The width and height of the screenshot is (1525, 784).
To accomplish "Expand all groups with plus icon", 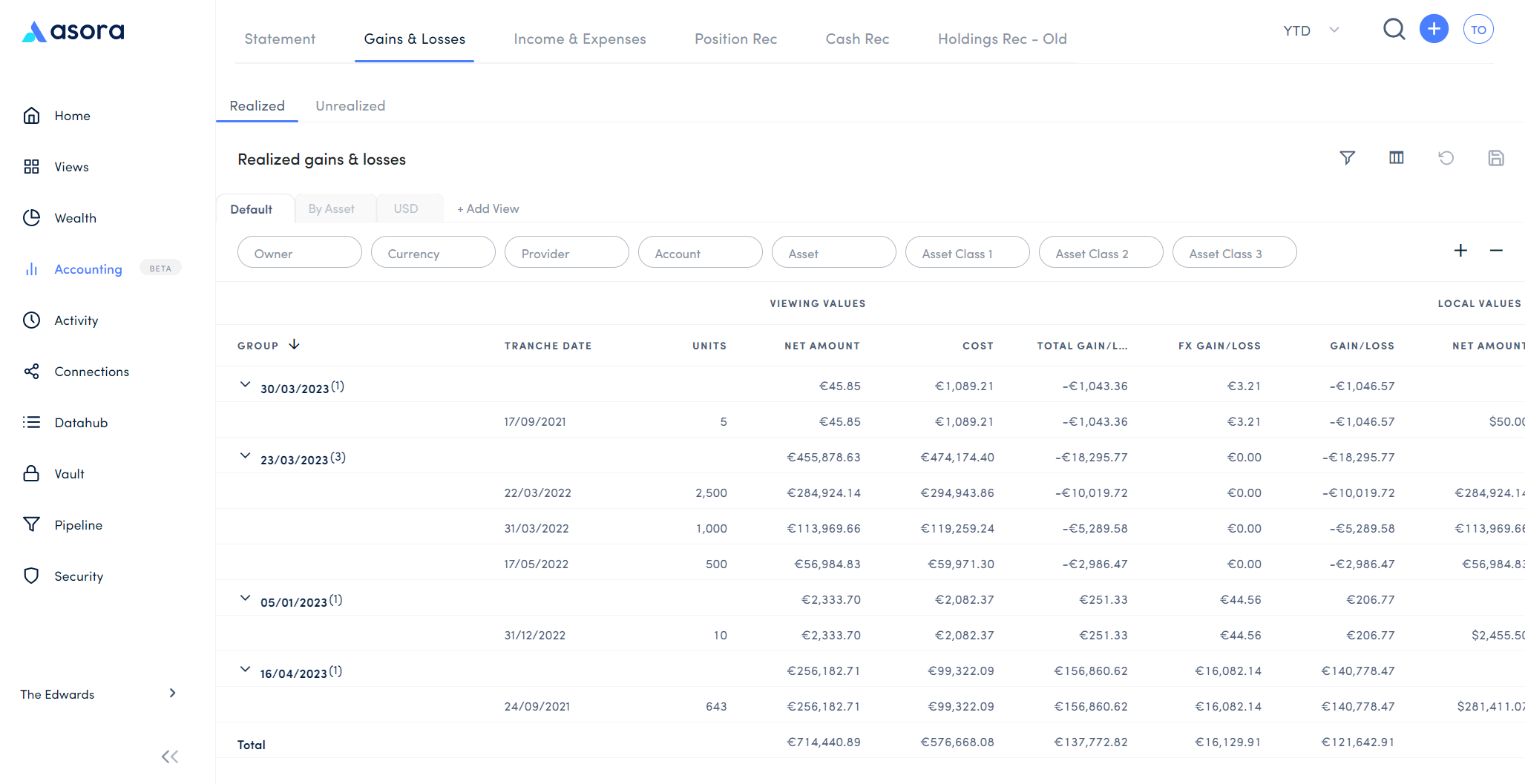I will tap(1460, 251).
